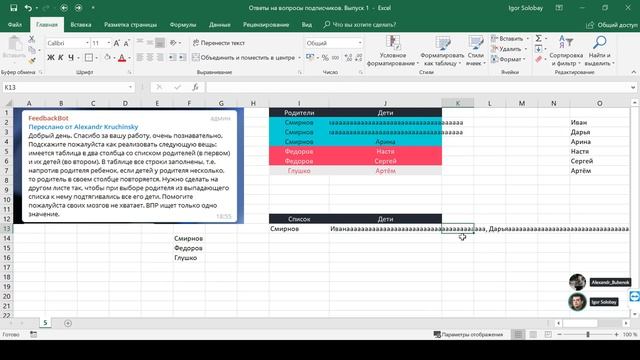This screenshot has height=360, width=640.
Task: Center text horizontally
Action: (150, 58)
